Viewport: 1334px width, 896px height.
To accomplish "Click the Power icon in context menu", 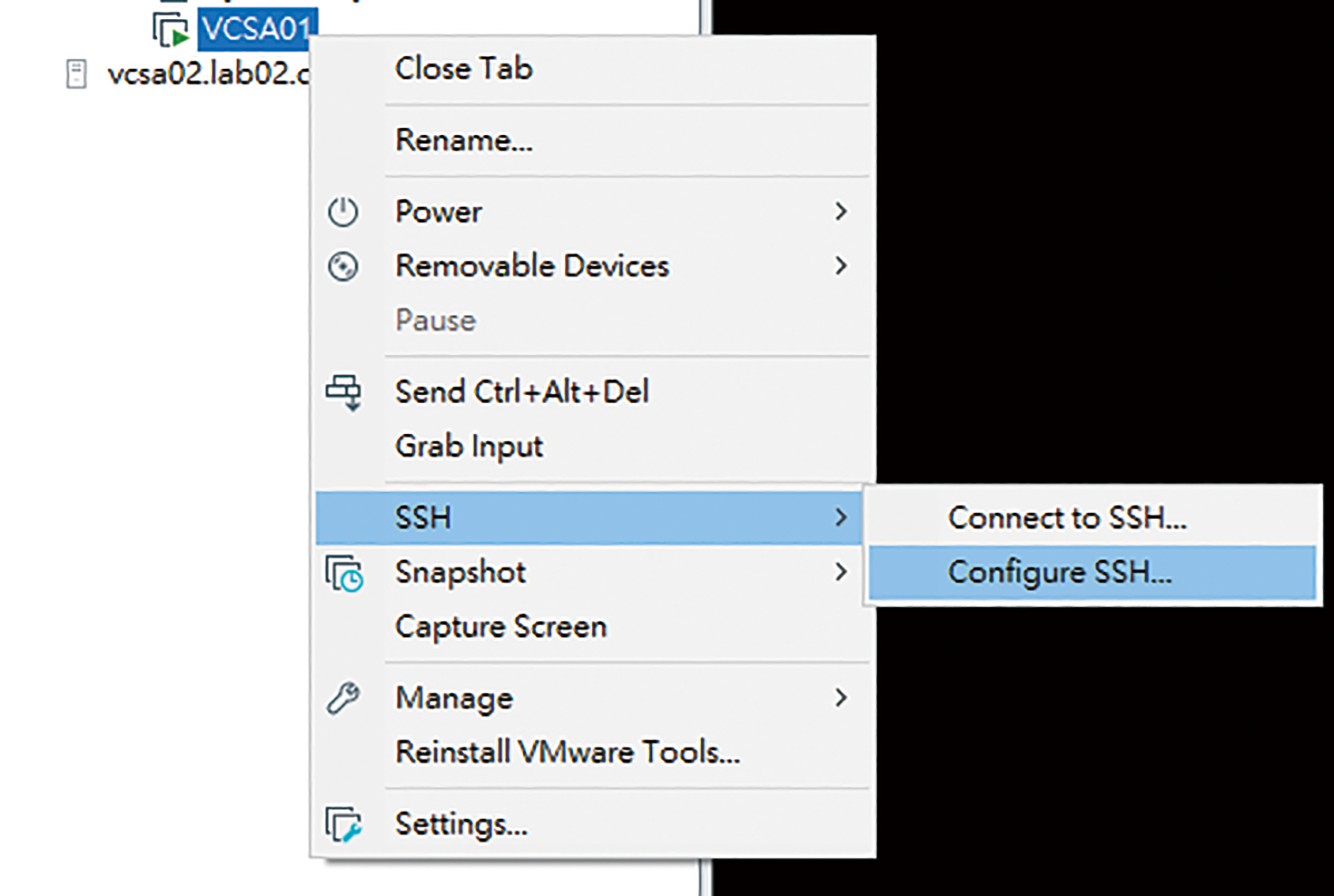I will tap(343, 212).
